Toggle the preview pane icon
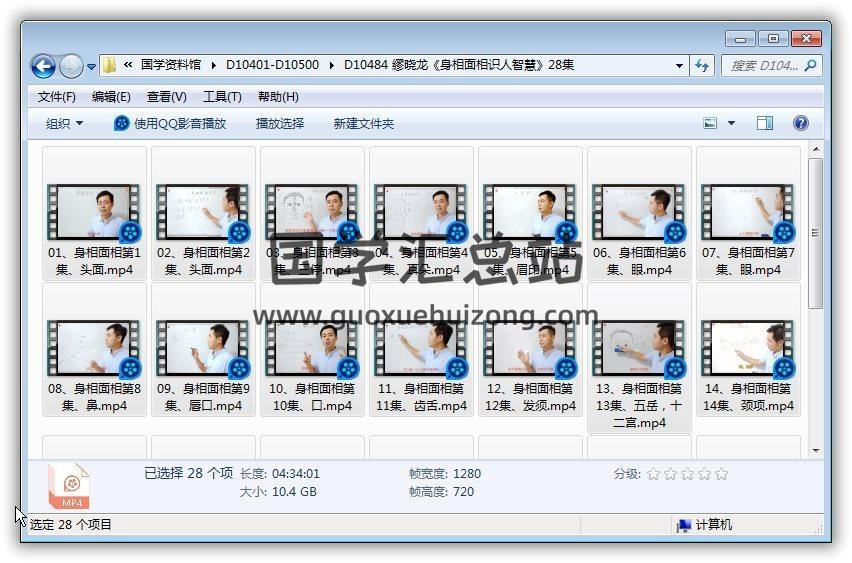 pos(765,123)
